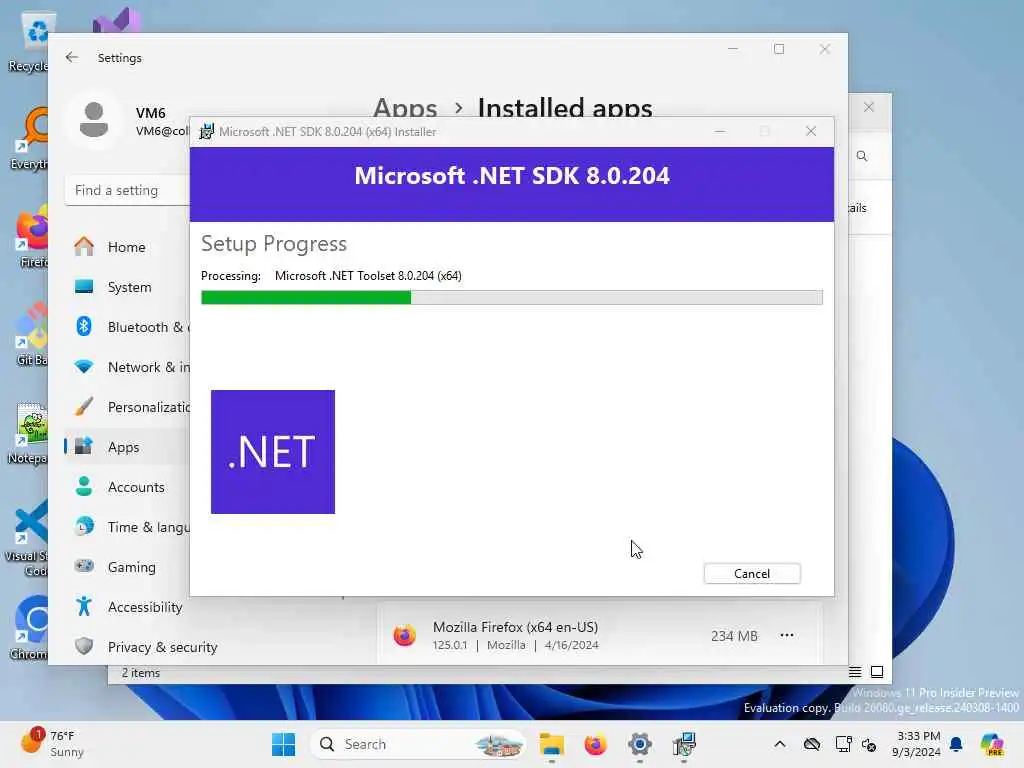Click the network volume tray icon
The height and width of the screenshot is (768, 1024).
(x=869, y=744)
